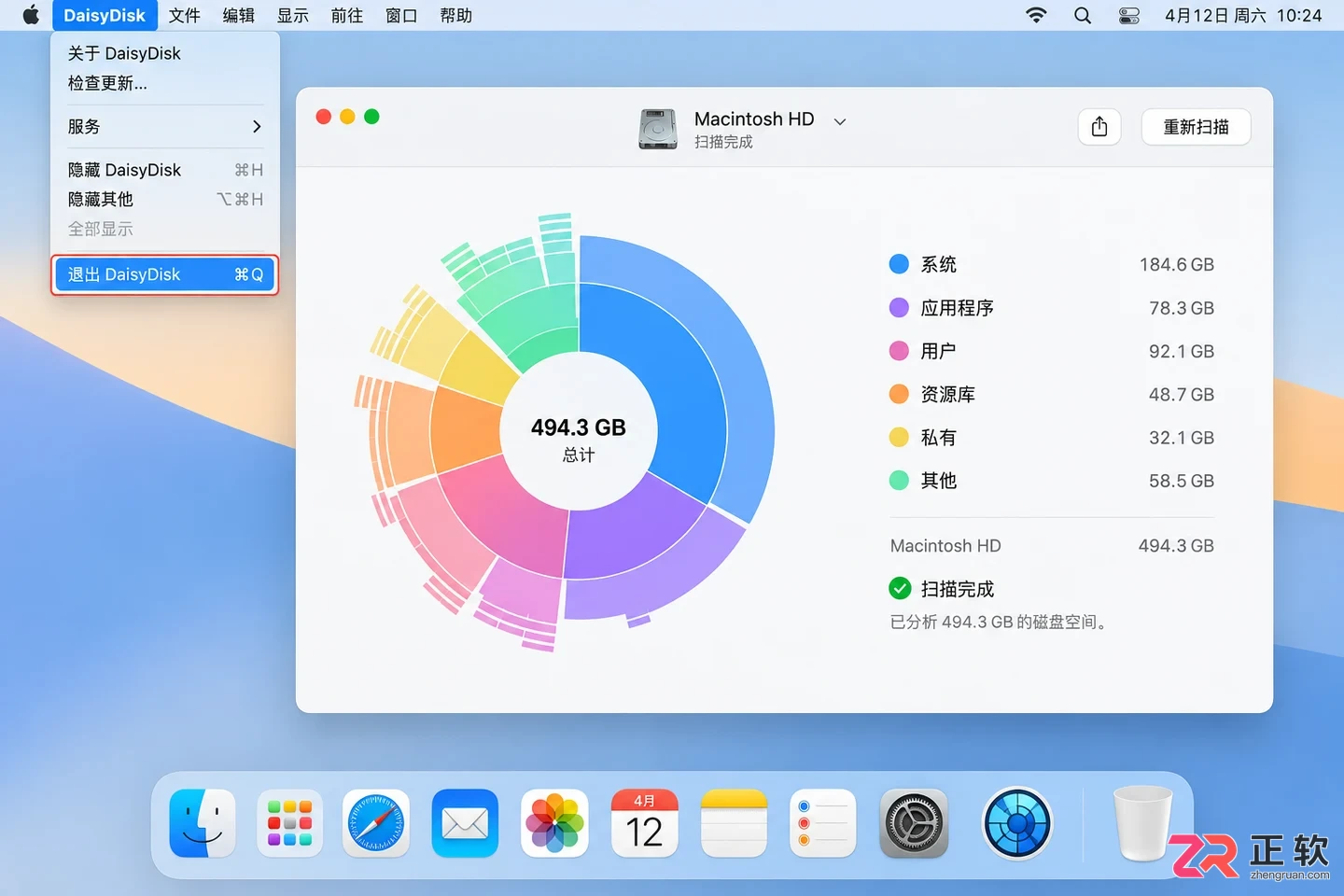Open Control Center icon

(x=1129, y=15)
